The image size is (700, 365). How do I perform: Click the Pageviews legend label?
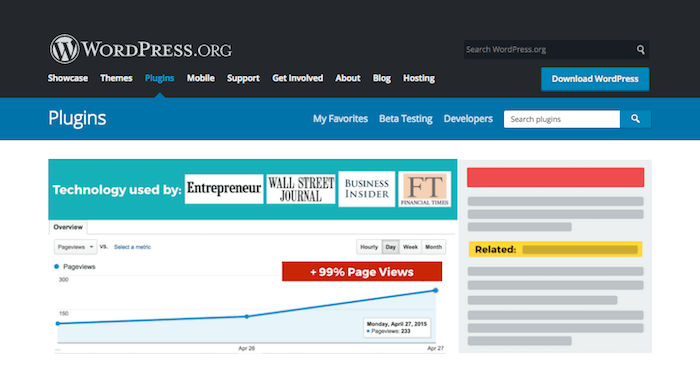point(79,266)
